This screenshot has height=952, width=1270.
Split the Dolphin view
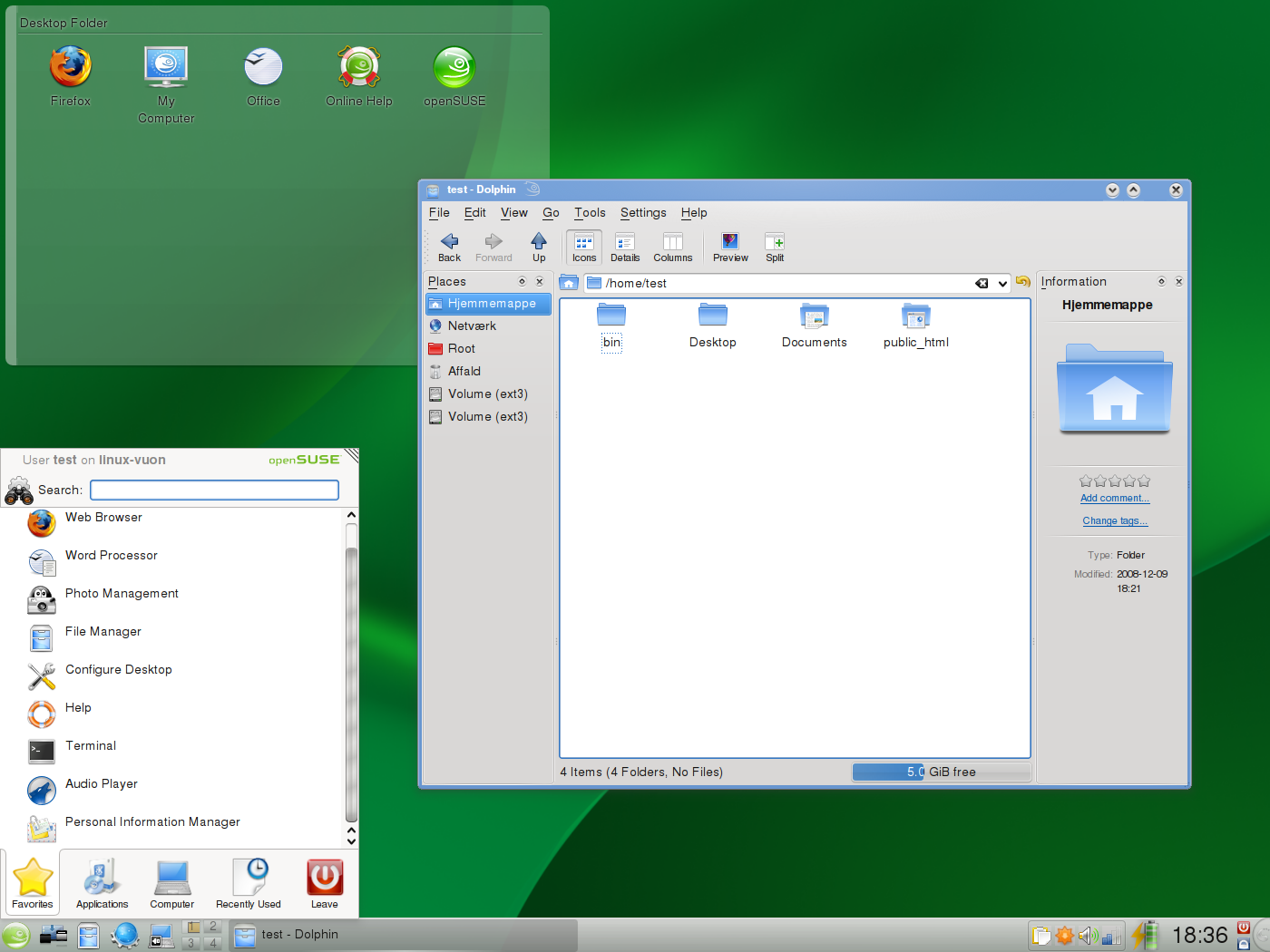pos(774,246)
